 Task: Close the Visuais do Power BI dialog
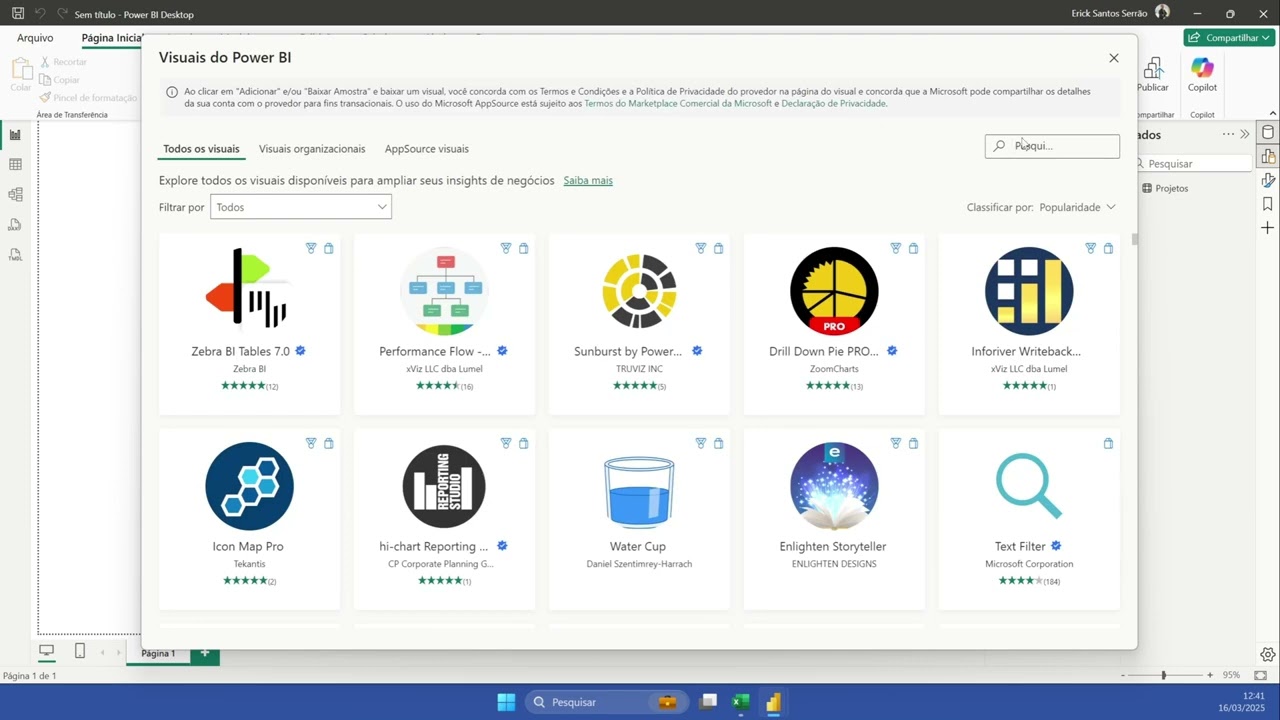click(x=1114, y=58)
